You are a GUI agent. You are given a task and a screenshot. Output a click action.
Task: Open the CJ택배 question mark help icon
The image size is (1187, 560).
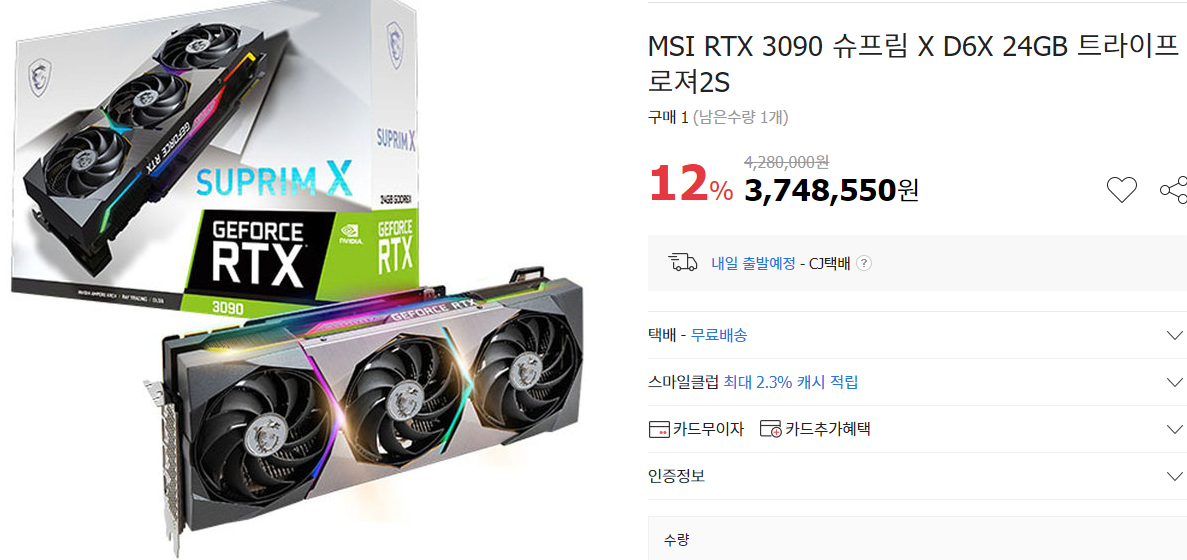865,263
